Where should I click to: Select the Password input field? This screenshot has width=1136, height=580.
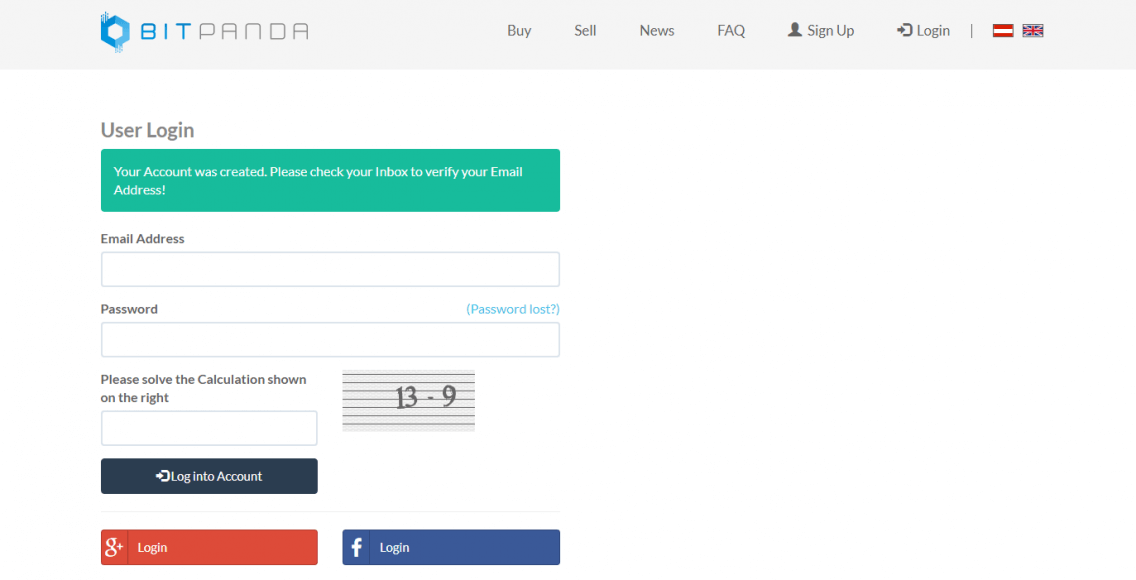tap(330, 340)
